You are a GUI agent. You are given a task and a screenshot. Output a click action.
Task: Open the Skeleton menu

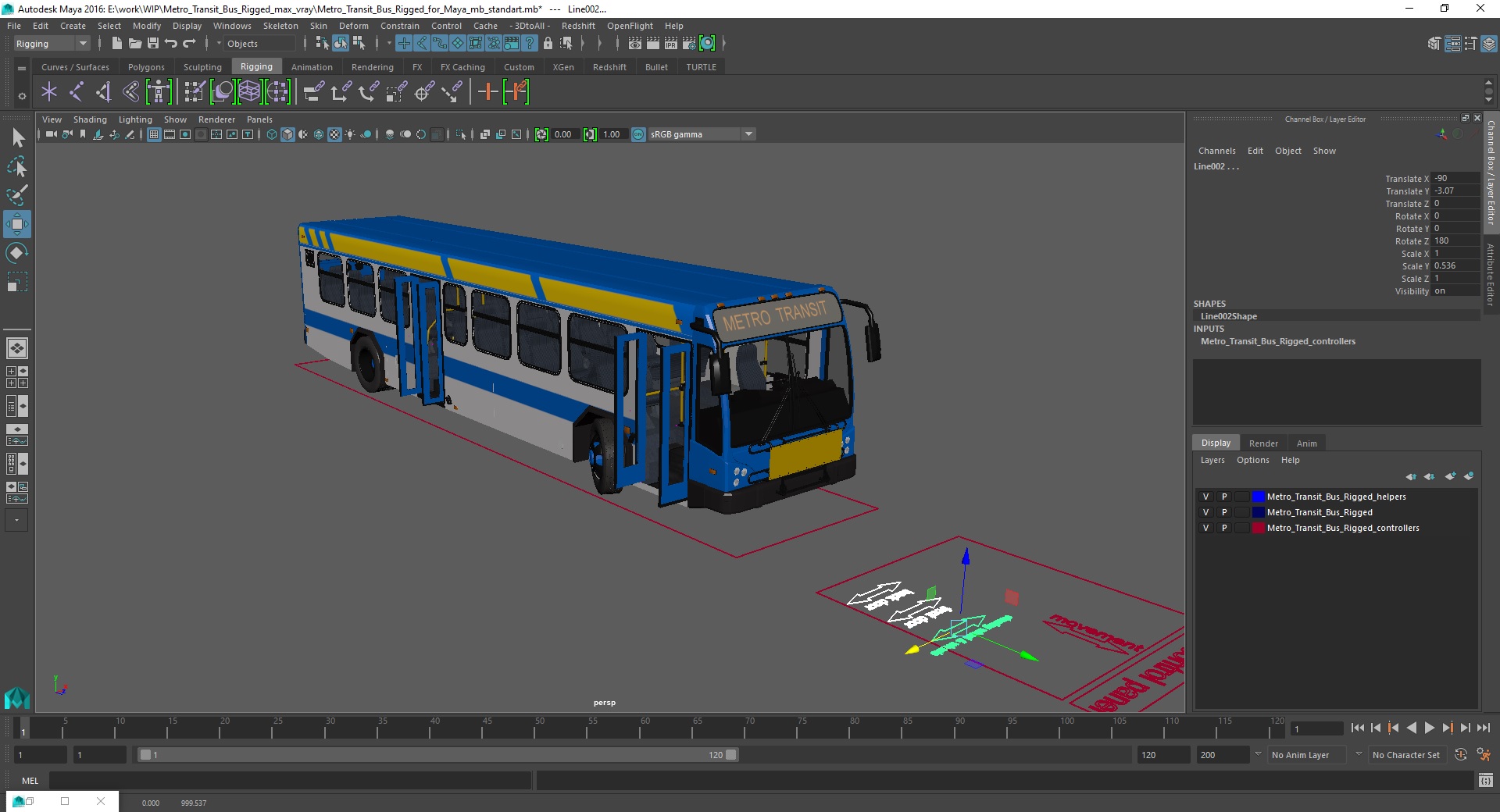pyautogui.click(x=280, y=26)
